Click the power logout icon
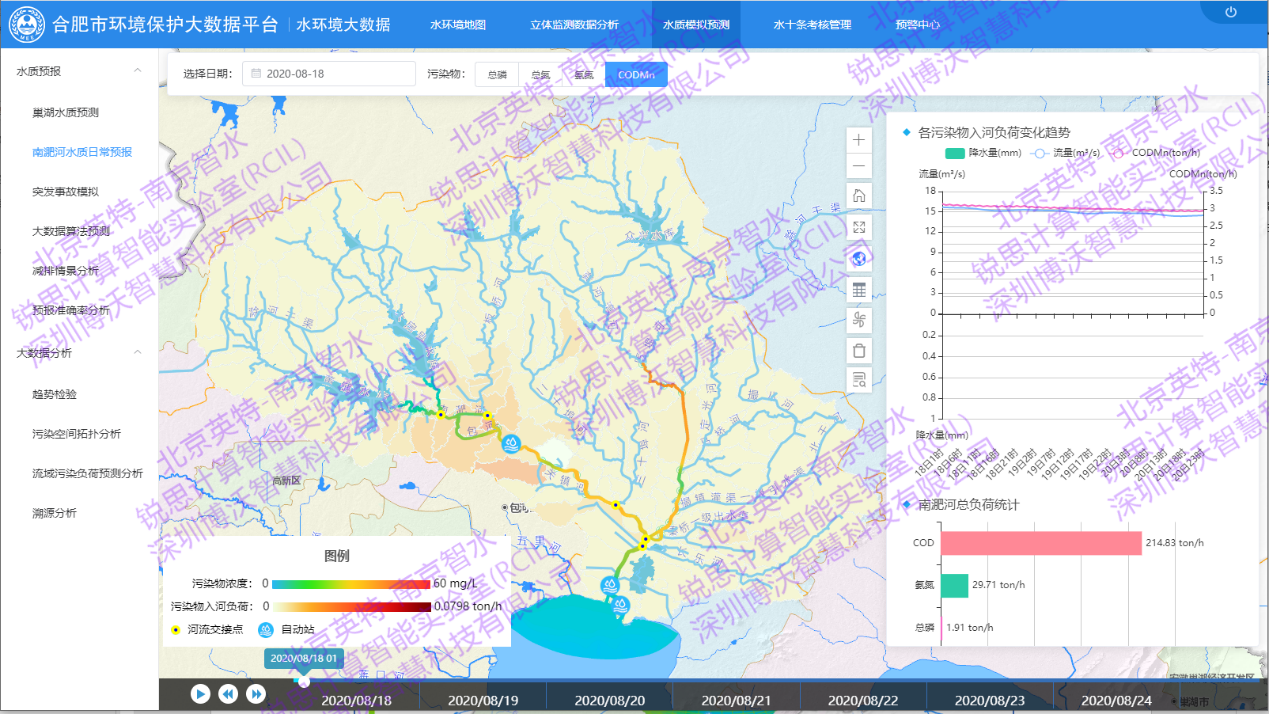The height and width of the screenshot is (714, 1269). point(1231,13)
